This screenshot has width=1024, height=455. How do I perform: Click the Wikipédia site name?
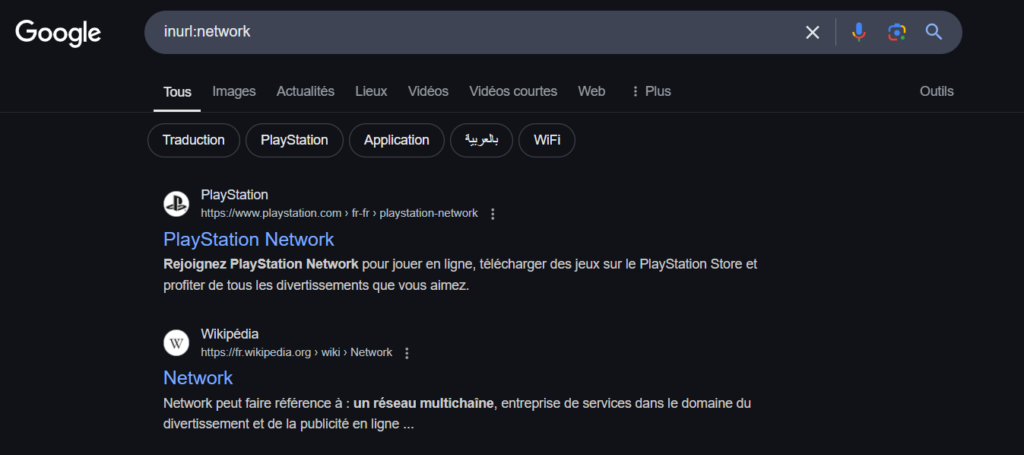[x=229, y=334]
